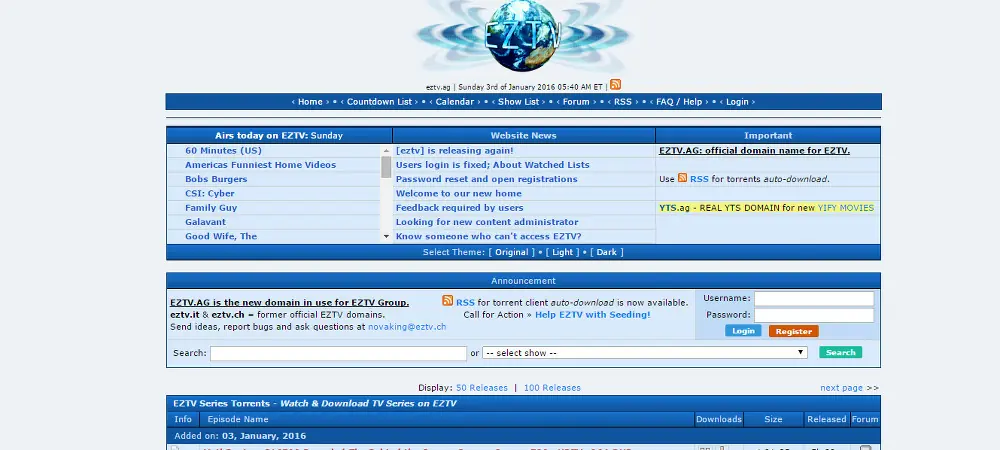The image size is (1000, 450).
Task: Focus the Search text field
Action: click(338, 353)
